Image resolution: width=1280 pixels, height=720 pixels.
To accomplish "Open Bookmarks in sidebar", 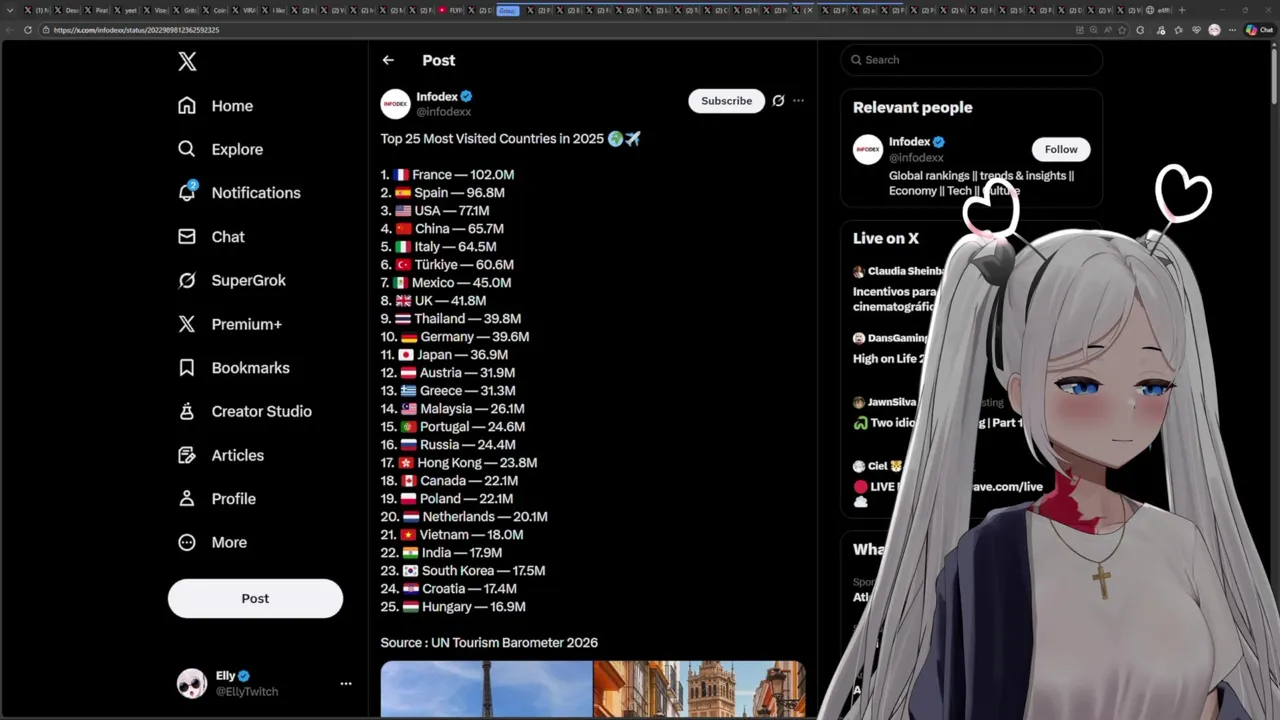I will [233, 368].
